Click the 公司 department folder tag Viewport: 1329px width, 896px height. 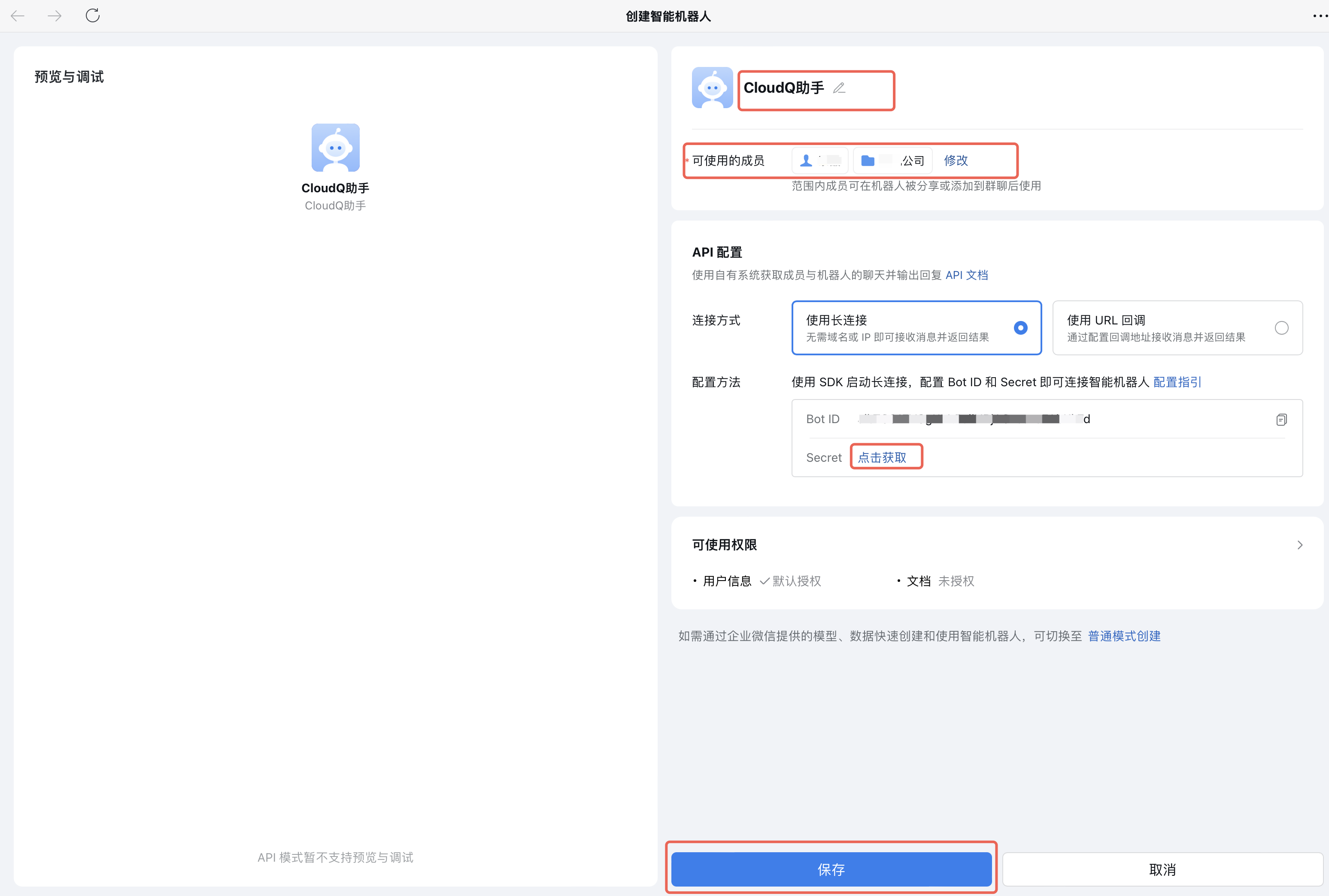point(892,160)
